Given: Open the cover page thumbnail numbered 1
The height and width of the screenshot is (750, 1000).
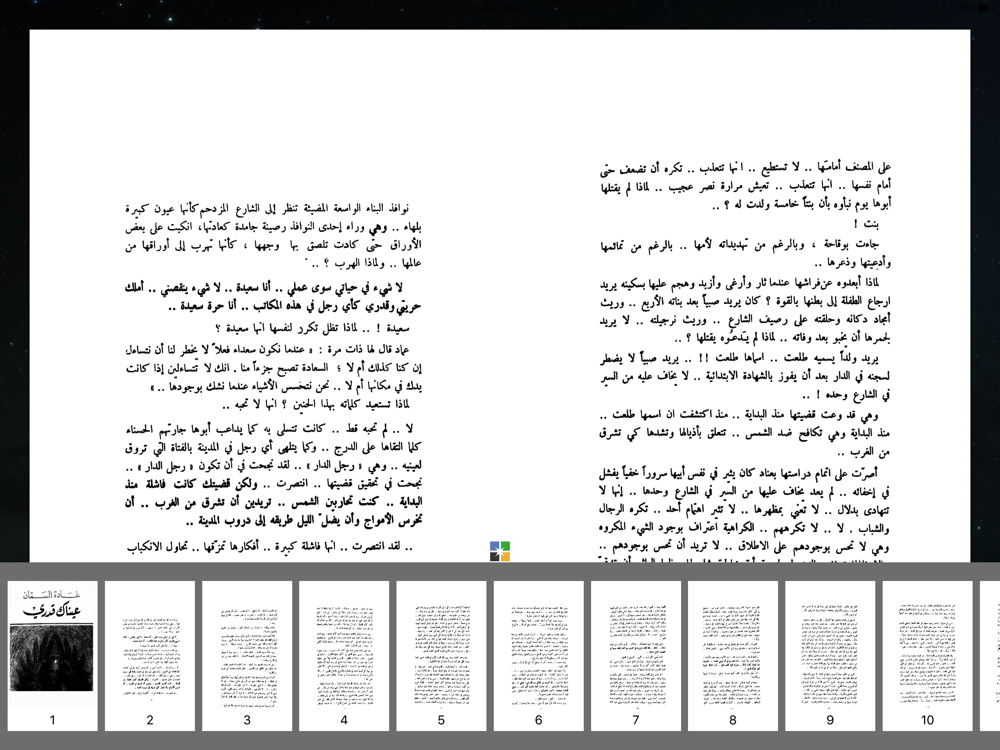Looking at the screenshot, I should [x=52, y=656].
